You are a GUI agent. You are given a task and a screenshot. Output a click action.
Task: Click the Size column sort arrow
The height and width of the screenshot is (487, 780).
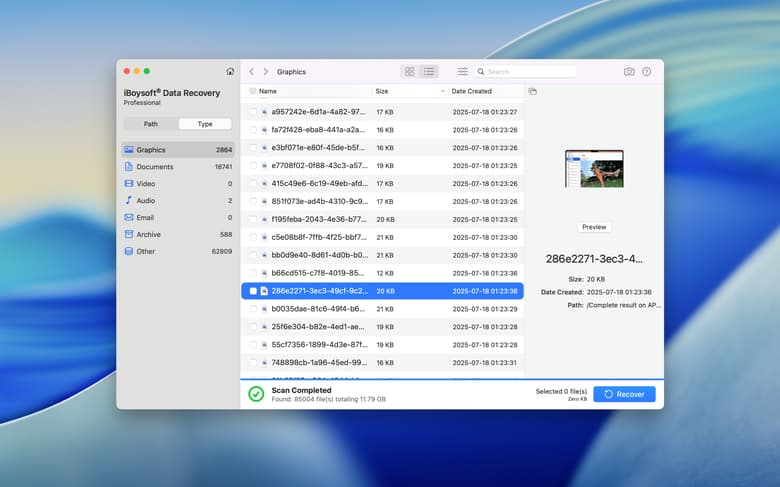click(x=442, y=91)
